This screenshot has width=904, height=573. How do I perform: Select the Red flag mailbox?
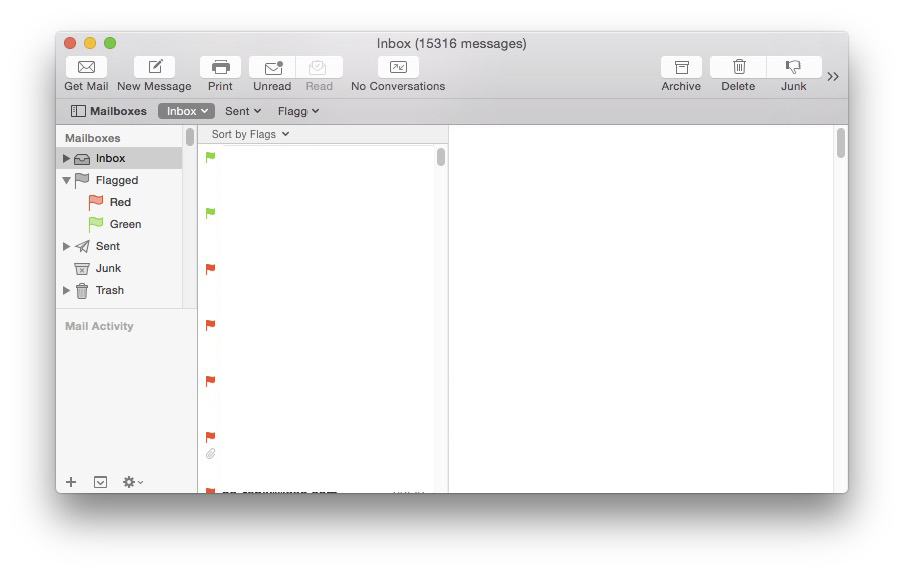pos(119,202)
